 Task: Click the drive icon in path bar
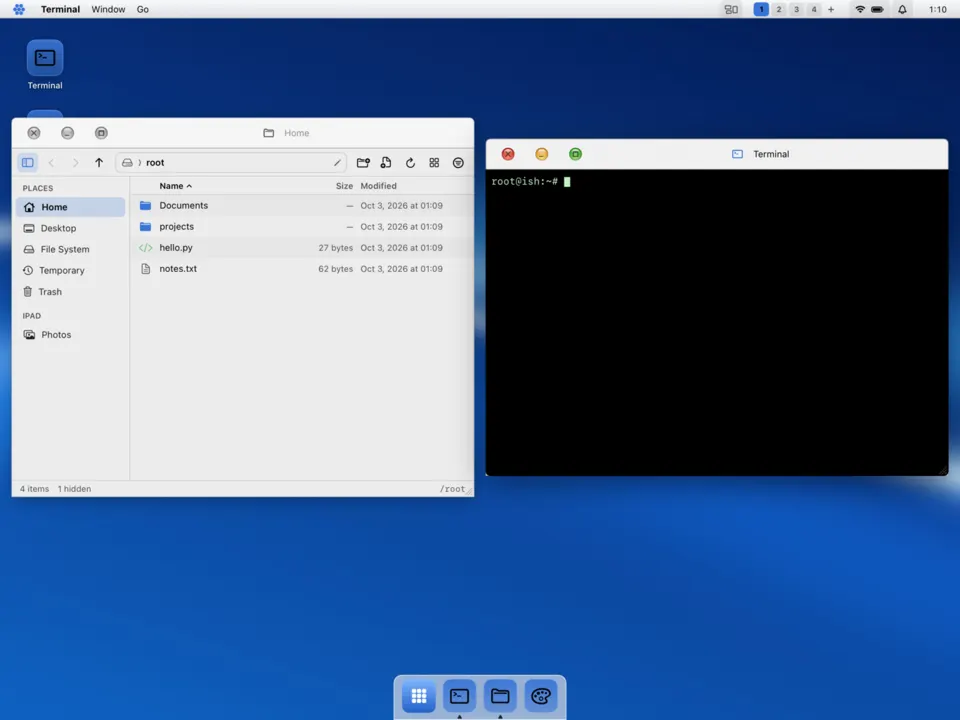click(127, 163)
